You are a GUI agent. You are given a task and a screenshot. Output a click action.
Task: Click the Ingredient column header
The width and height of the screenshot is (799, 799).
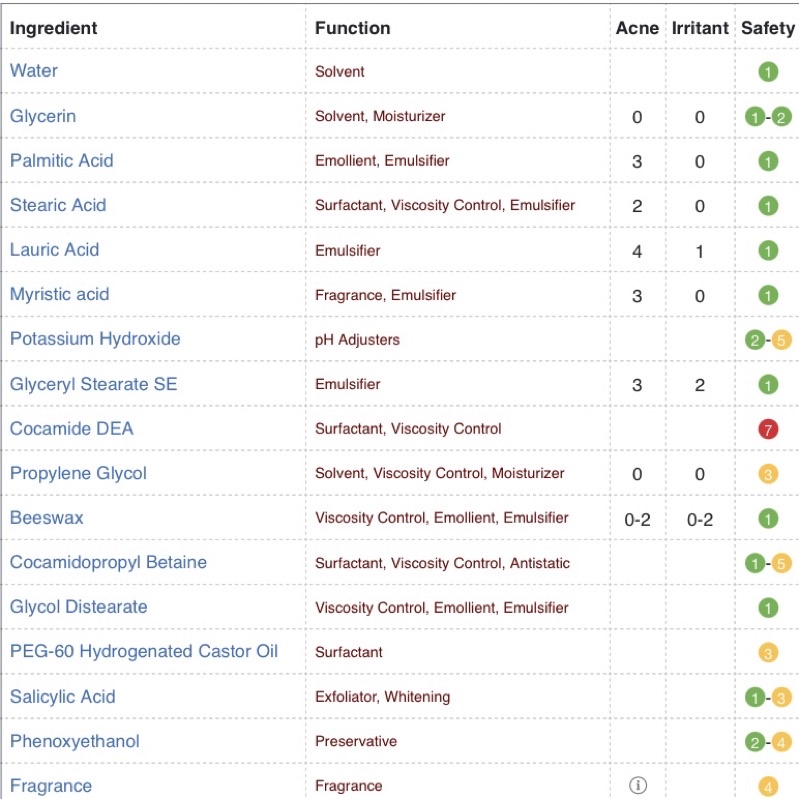coord(54,28)
